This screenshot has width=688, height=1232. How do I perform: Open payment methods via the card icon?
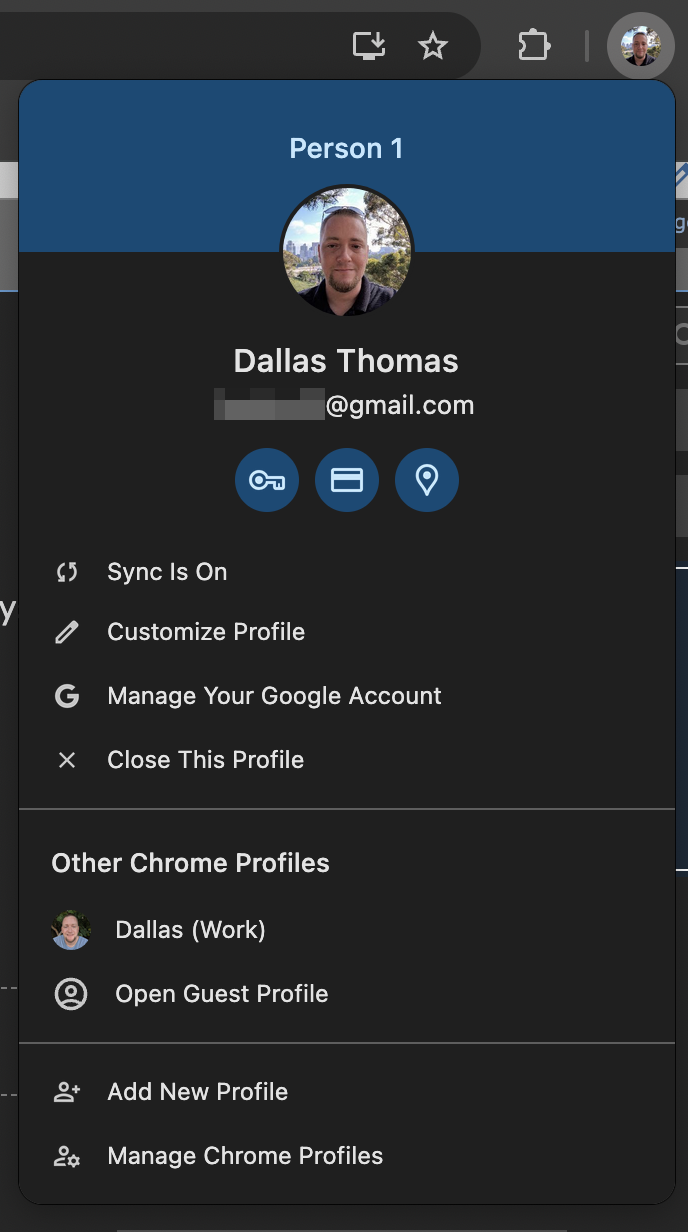point(347,481)
